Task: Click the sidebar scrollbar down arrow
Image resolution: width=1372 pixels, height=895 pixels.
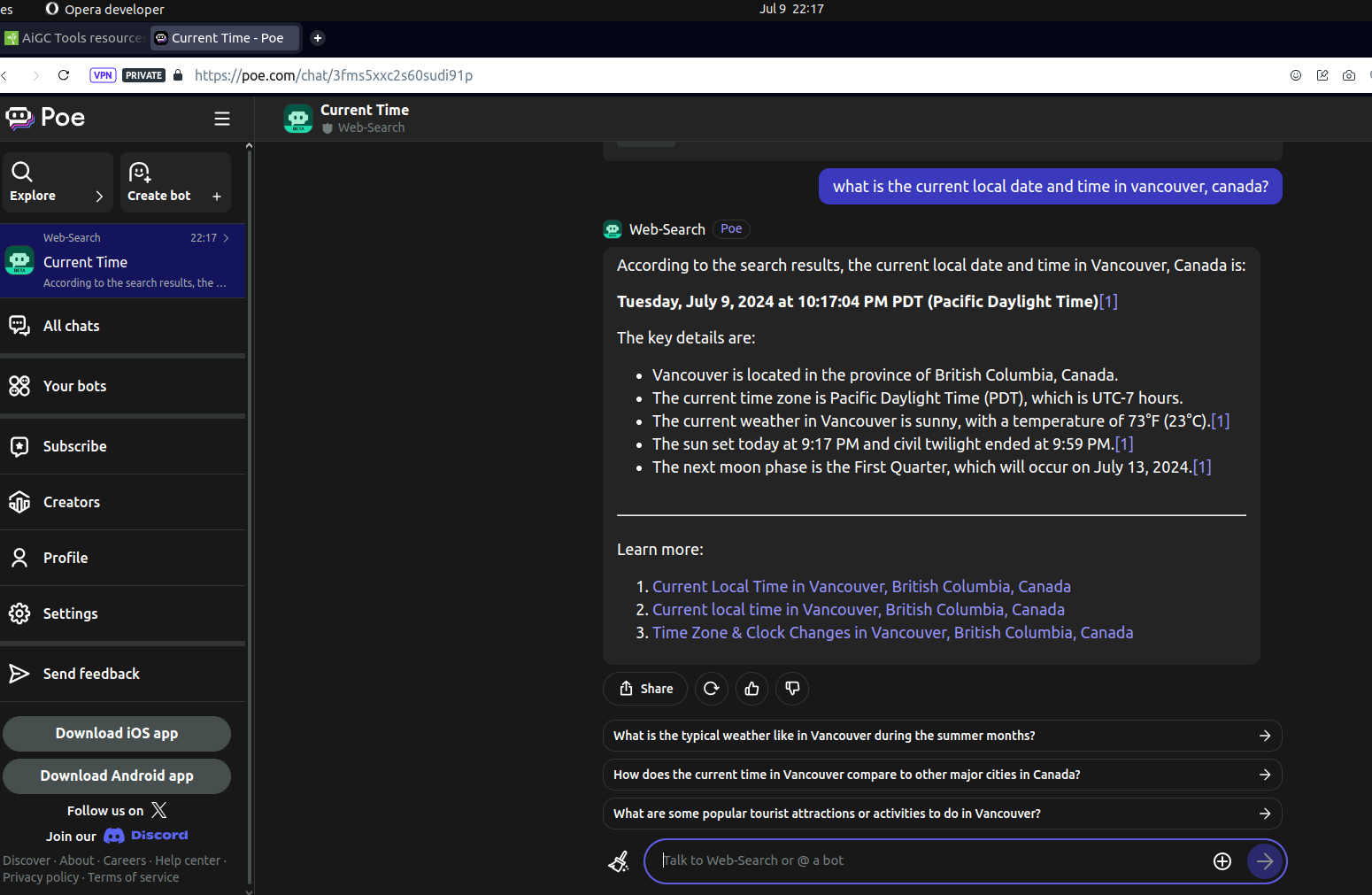Action: [x=249, y=891]
